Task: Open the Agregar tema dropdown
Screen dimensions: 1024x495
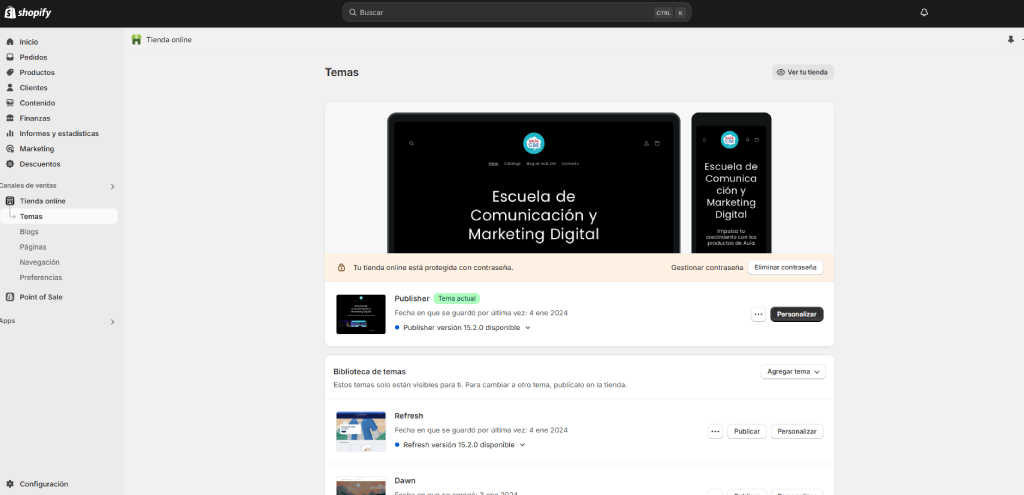Action: pos(793,372)
